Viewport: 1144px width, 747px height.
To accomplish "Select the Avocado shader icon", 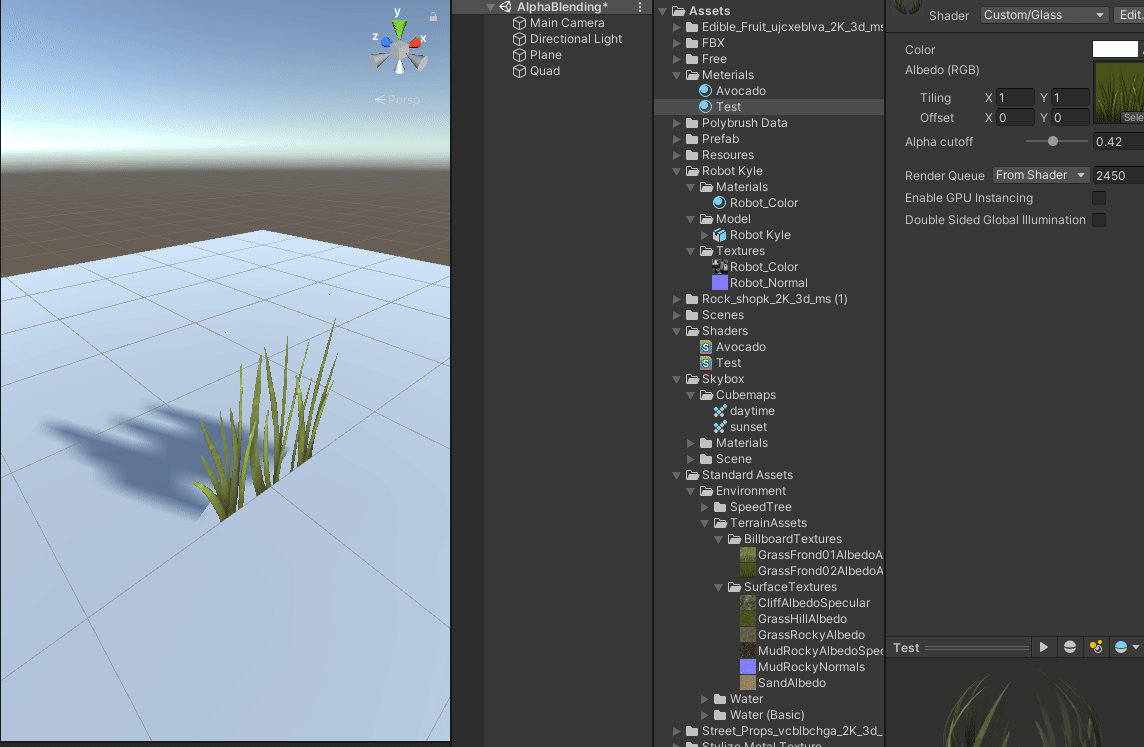I will pos(706,347).
